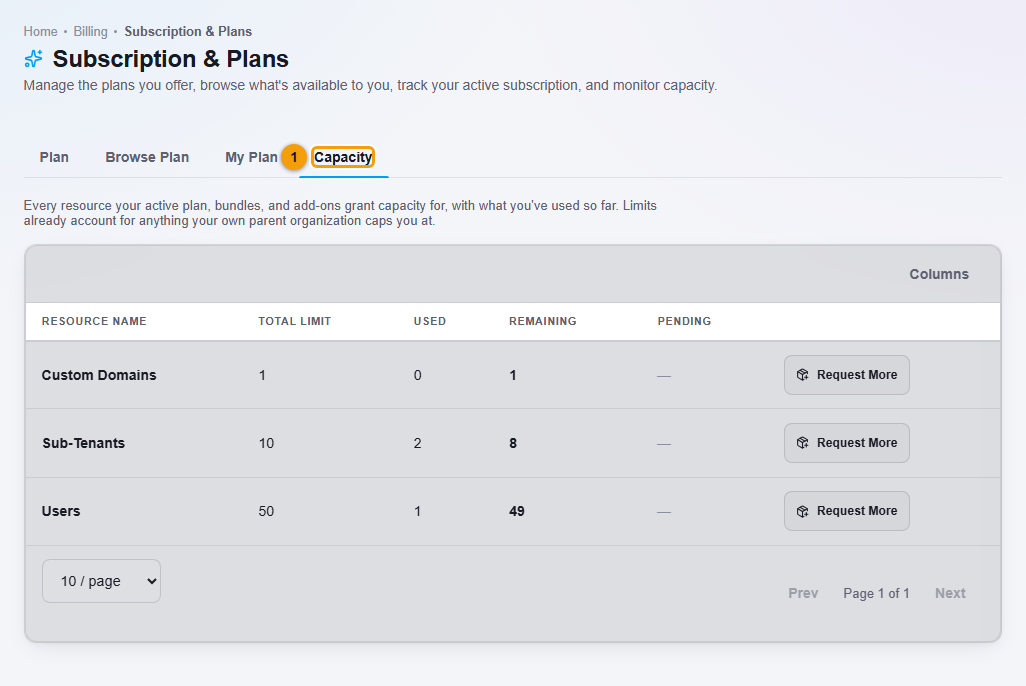Switch to the Browse Plan tab
This screenshot has width=1026, height=686.
[x=147, y=157]
